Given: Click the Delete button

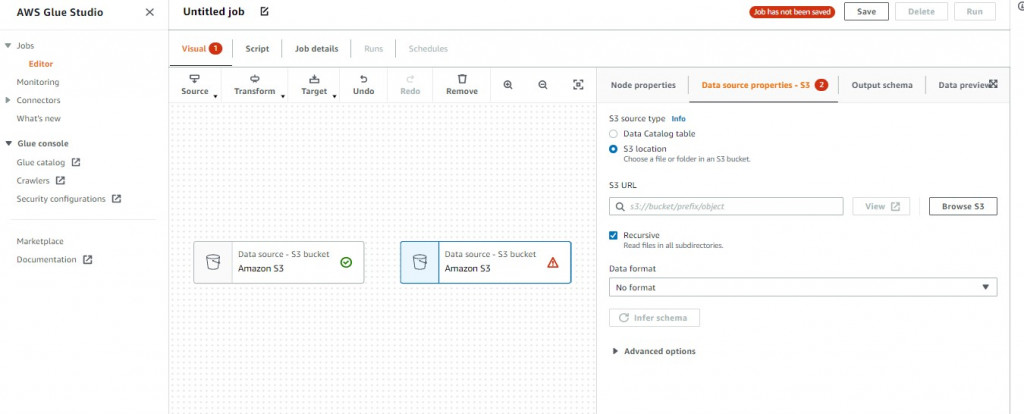Looking at the screenshot, I should [x=921, y=12].
